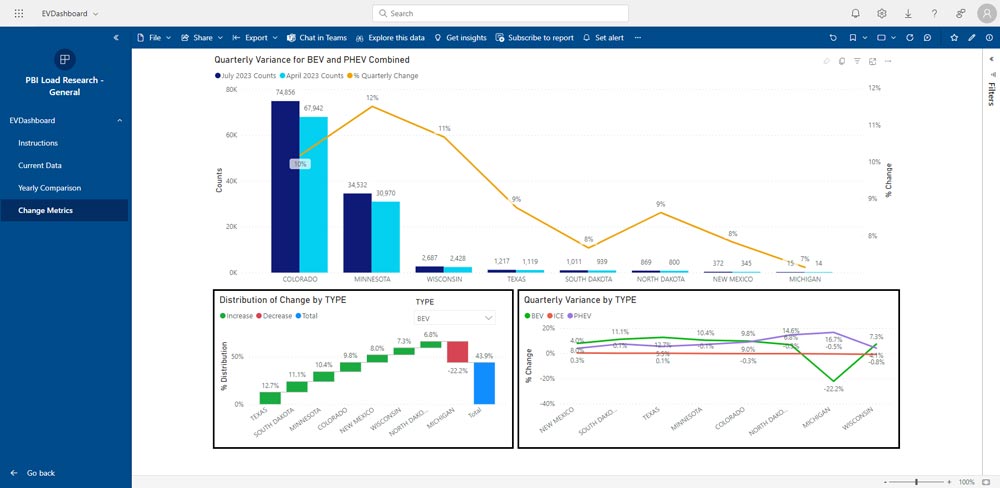Open the TYPE dropdown showing BEV
Screen dimensions: 1000x488
click(455, 317)
